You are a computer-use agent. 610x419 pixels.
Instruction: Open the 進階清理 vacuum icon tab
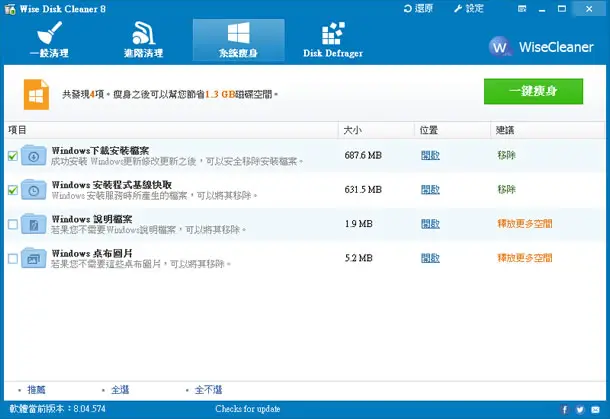tap(143, 40)
